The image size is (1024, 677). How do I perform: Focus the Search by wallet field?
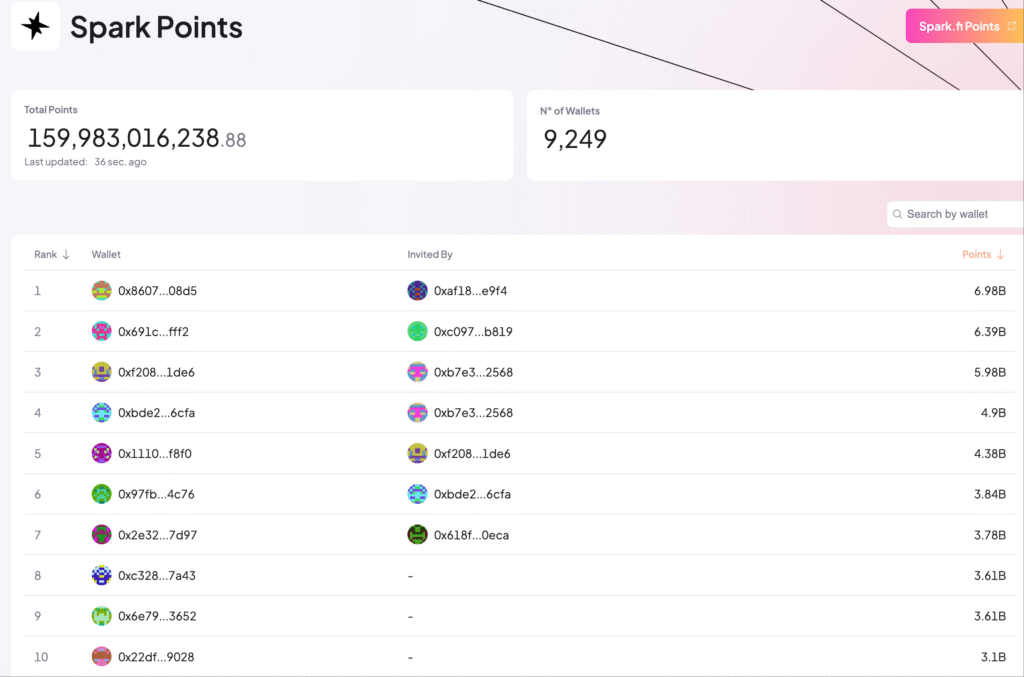[955, 214]
